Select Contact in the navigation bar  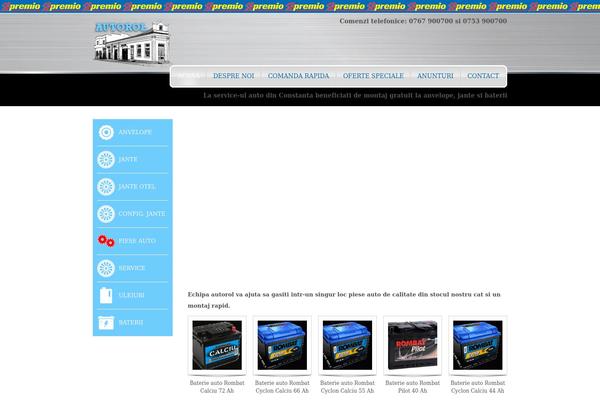click(483, 76)
